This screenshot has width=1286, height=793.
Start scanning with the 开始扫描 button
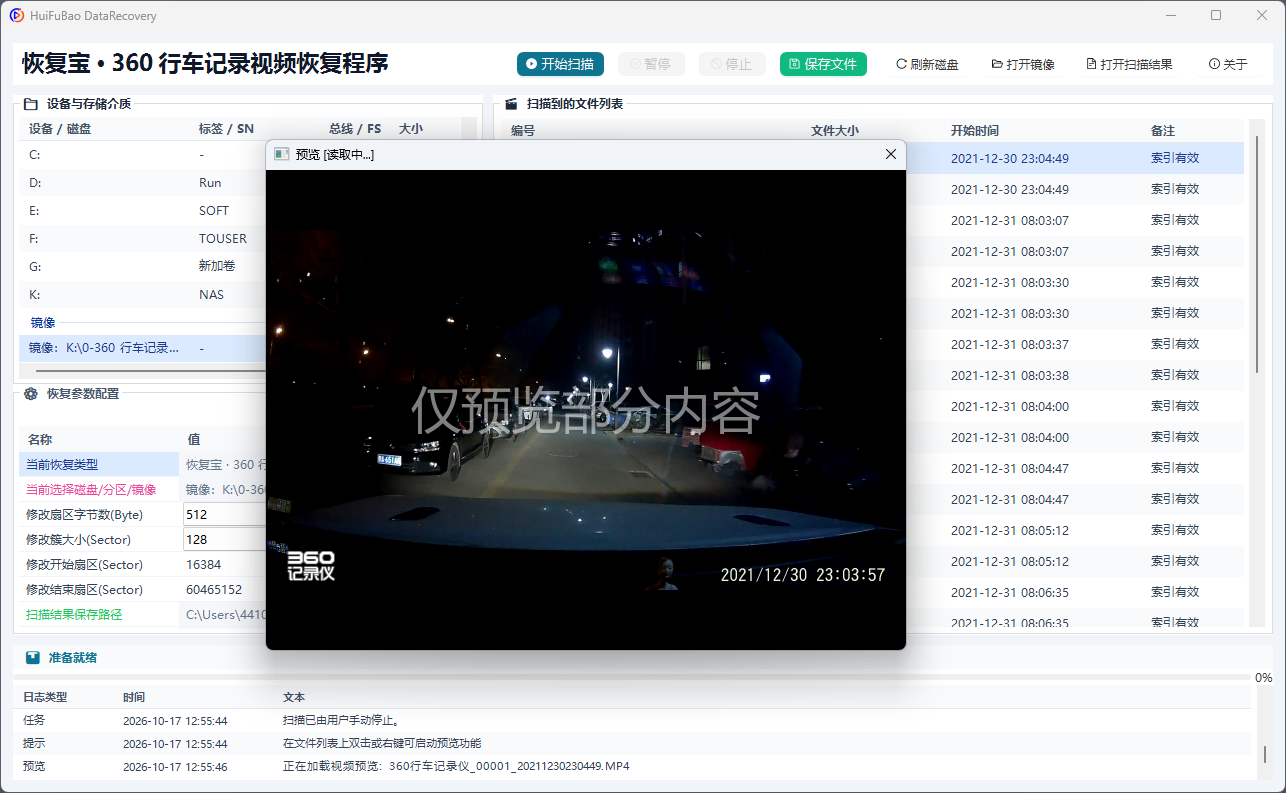click(x=561, y=64)
